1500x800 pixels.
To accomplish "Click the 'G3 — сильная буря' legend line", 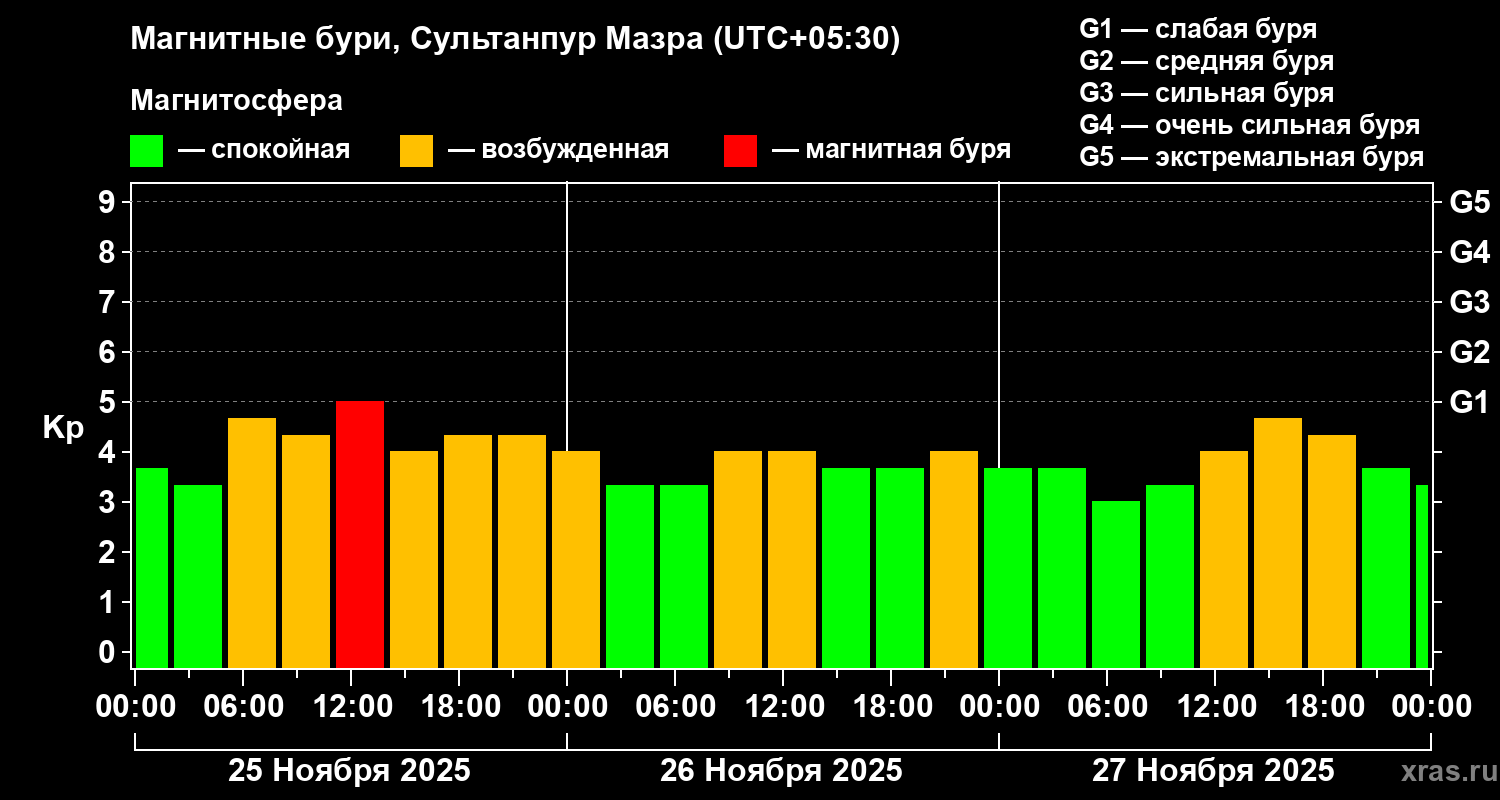I will point(1207,93).
